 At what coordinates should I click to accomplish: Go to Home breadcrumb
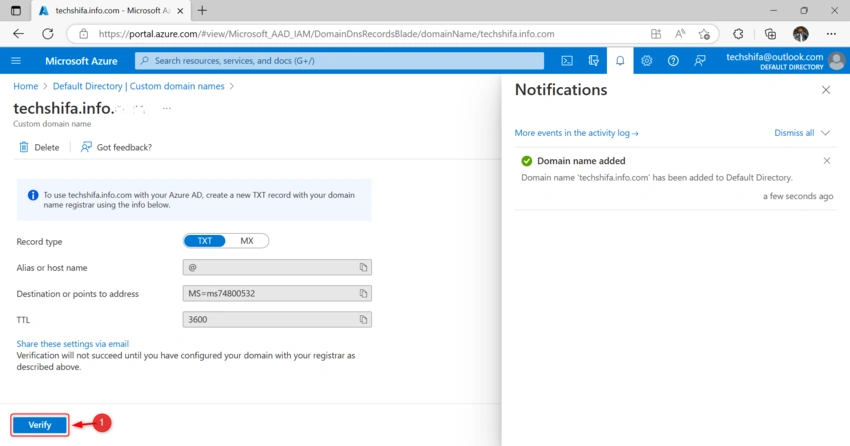click(x=25, y=86)
